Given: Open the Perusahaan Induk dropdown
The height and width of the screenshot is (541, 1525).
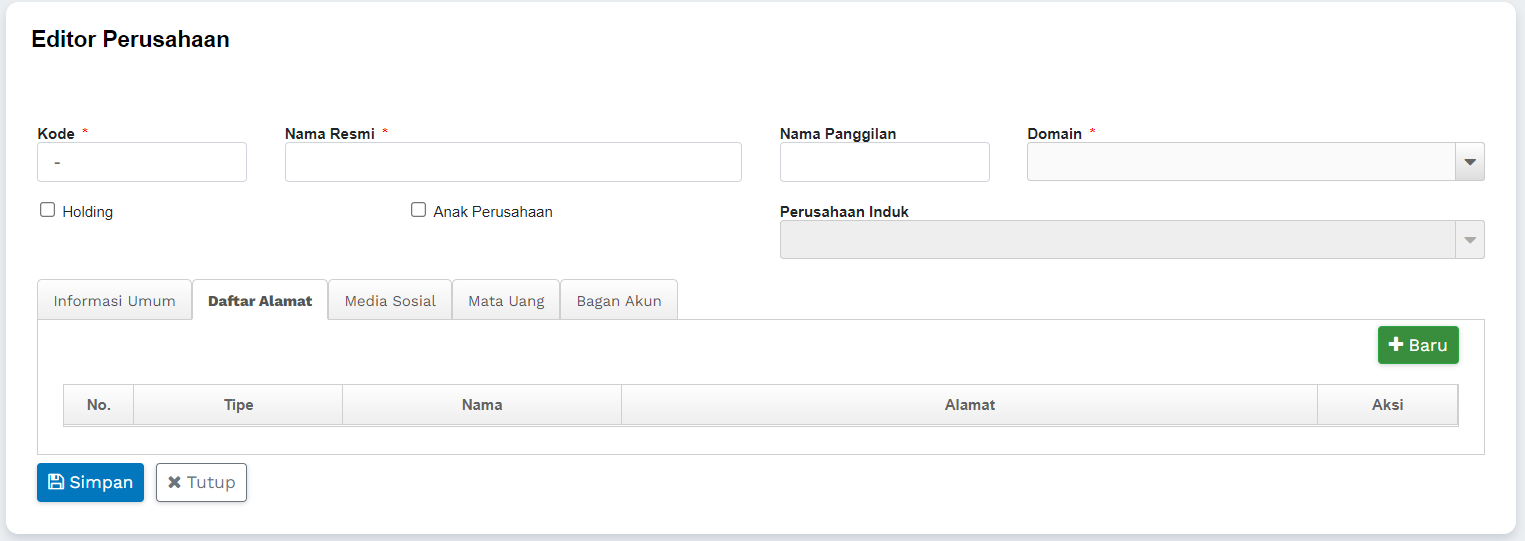Looking at the screenshot, I should pyautogui.click(x=1131, y=240).
